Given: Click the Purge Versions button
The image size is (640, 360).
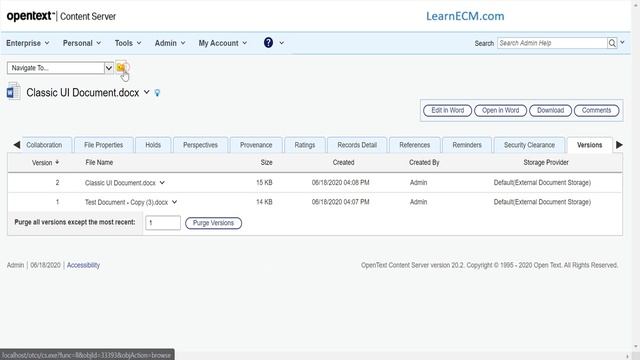Looking at the screenshot, I should pyautogui.click(x=213, y=223).
